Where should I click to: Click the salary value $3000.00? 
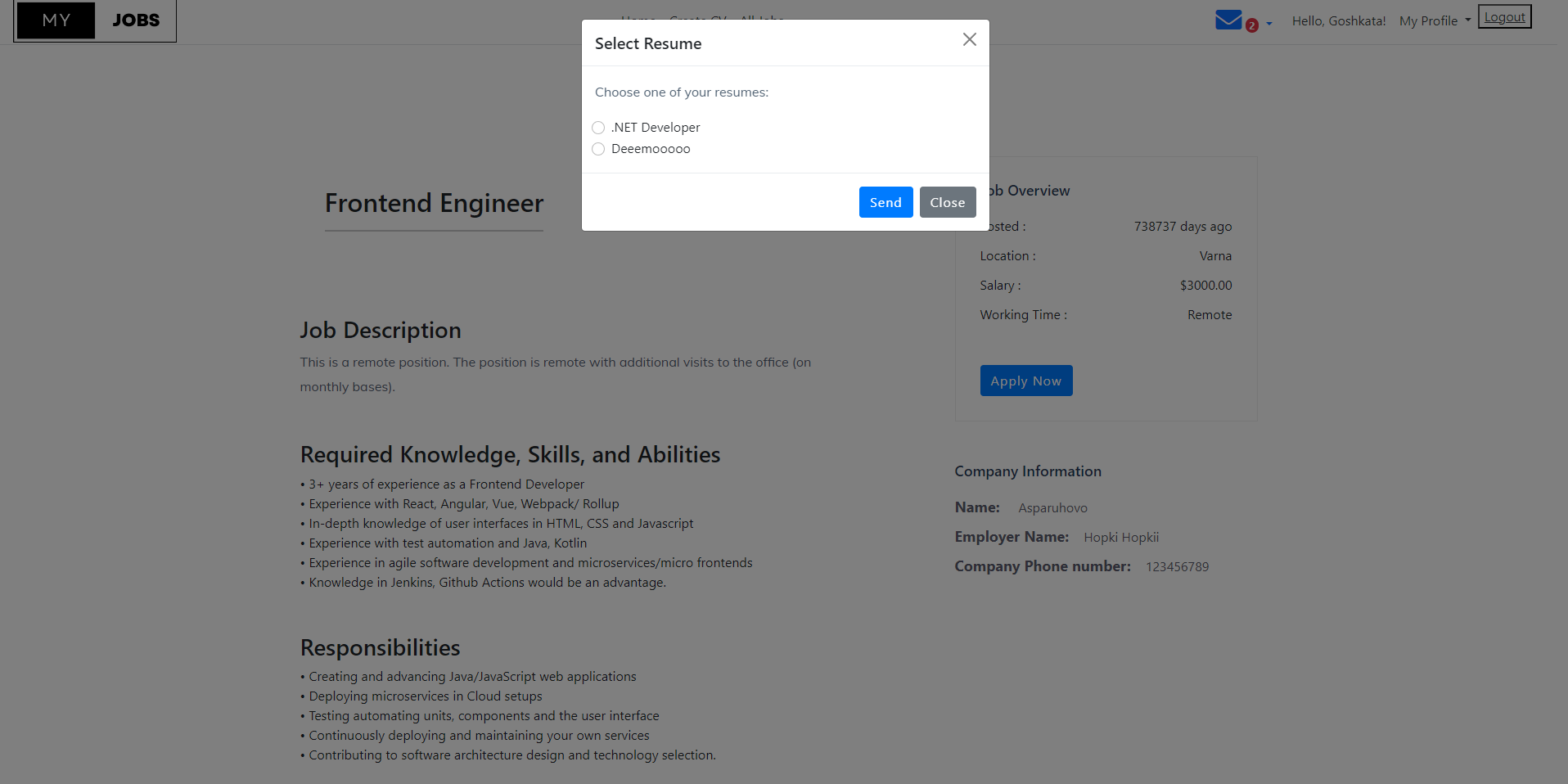pos(1205,285)
